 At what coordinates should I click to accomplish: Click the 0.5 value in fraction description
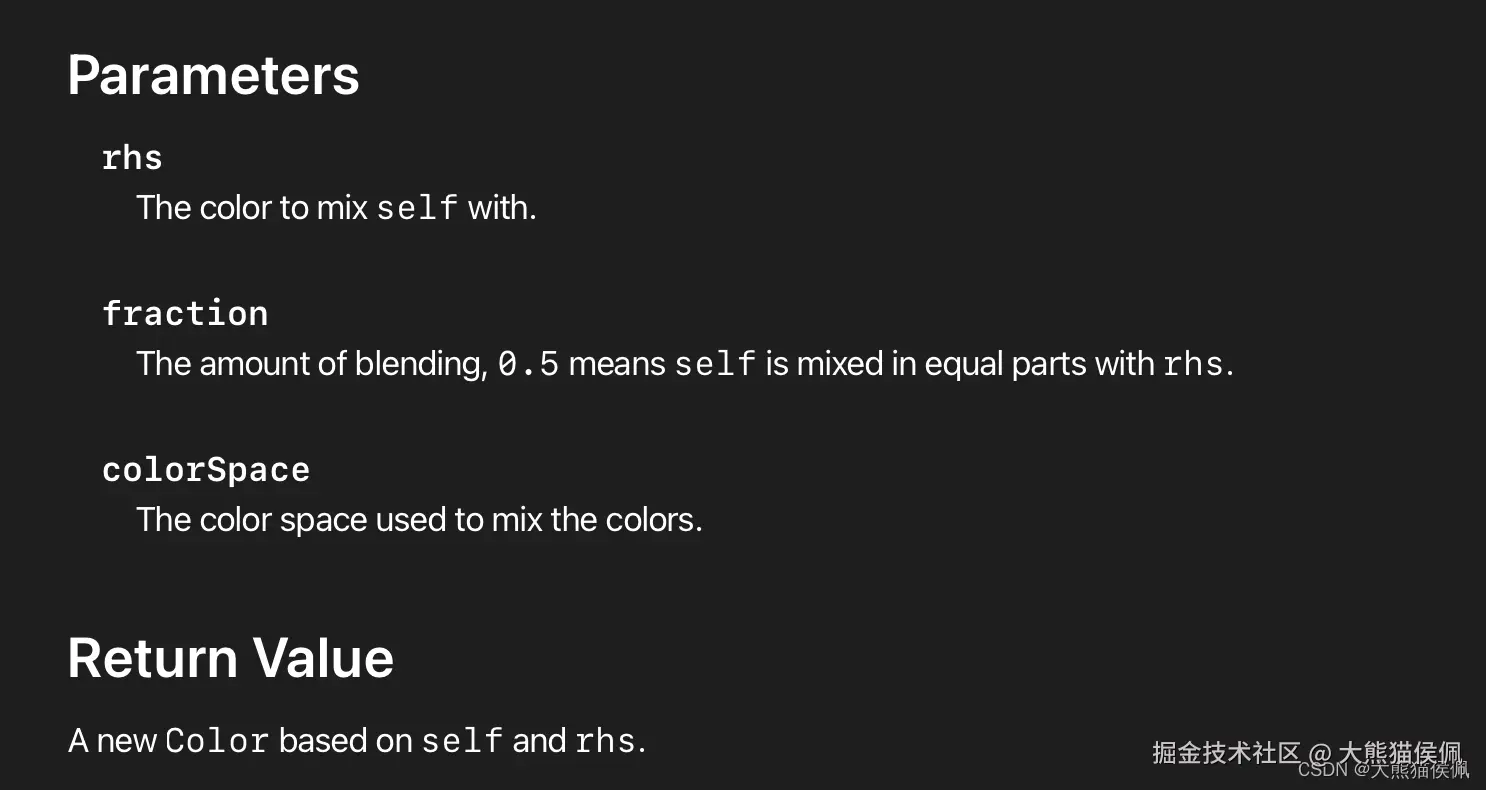[528, 364]
